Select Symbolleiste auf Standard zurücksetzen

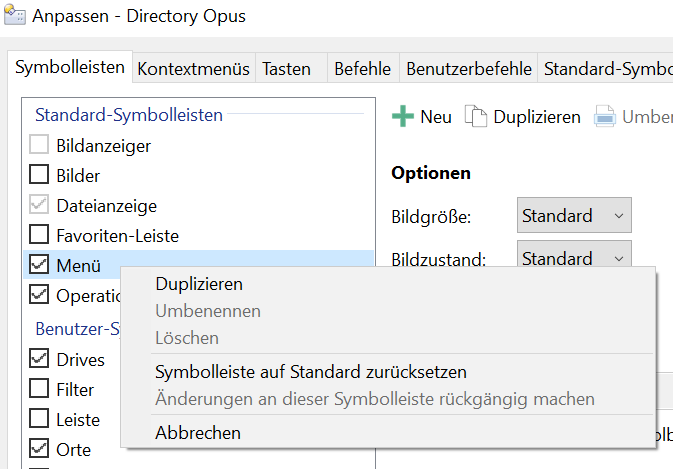tap(388, 372)
